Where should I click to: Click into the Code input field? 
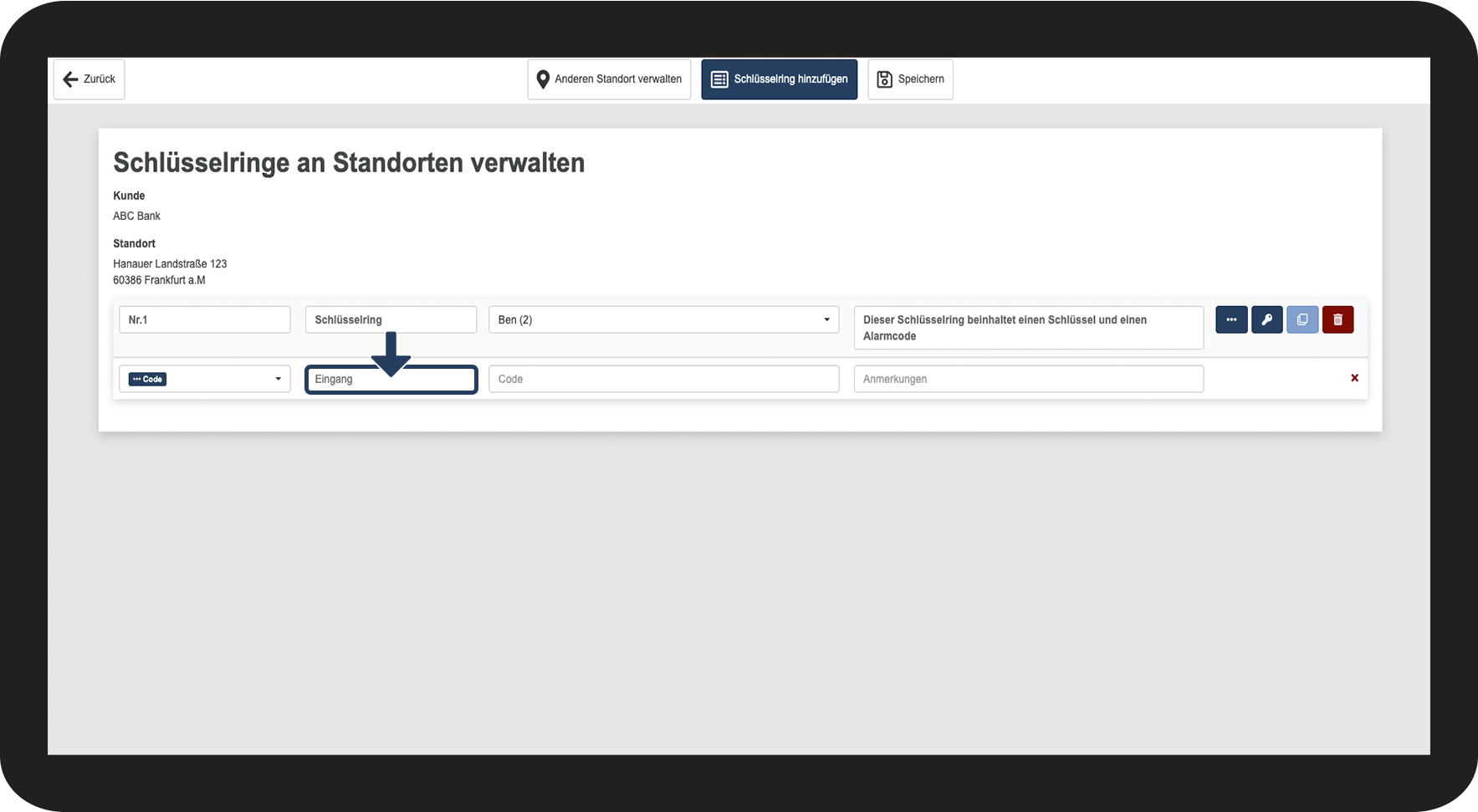coord(663,379)
